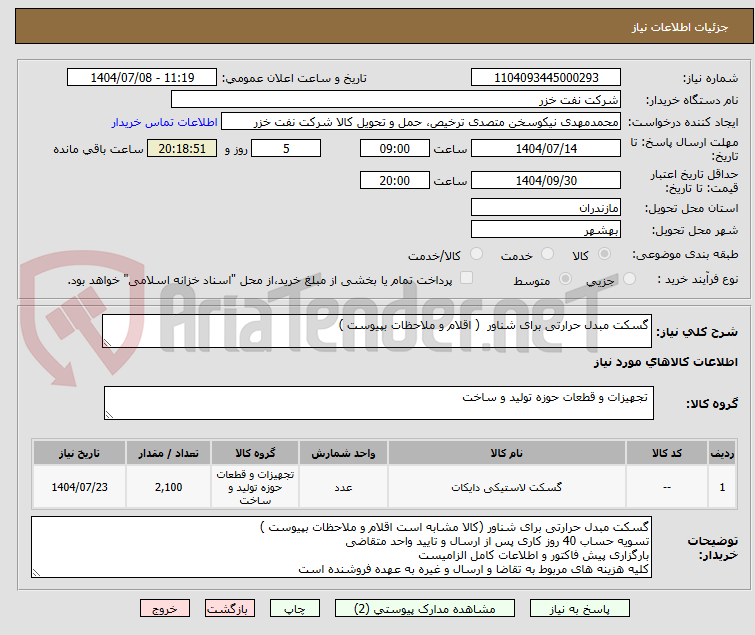
Task: Click the quantity cell 2,100
Action: click(169, 487)
